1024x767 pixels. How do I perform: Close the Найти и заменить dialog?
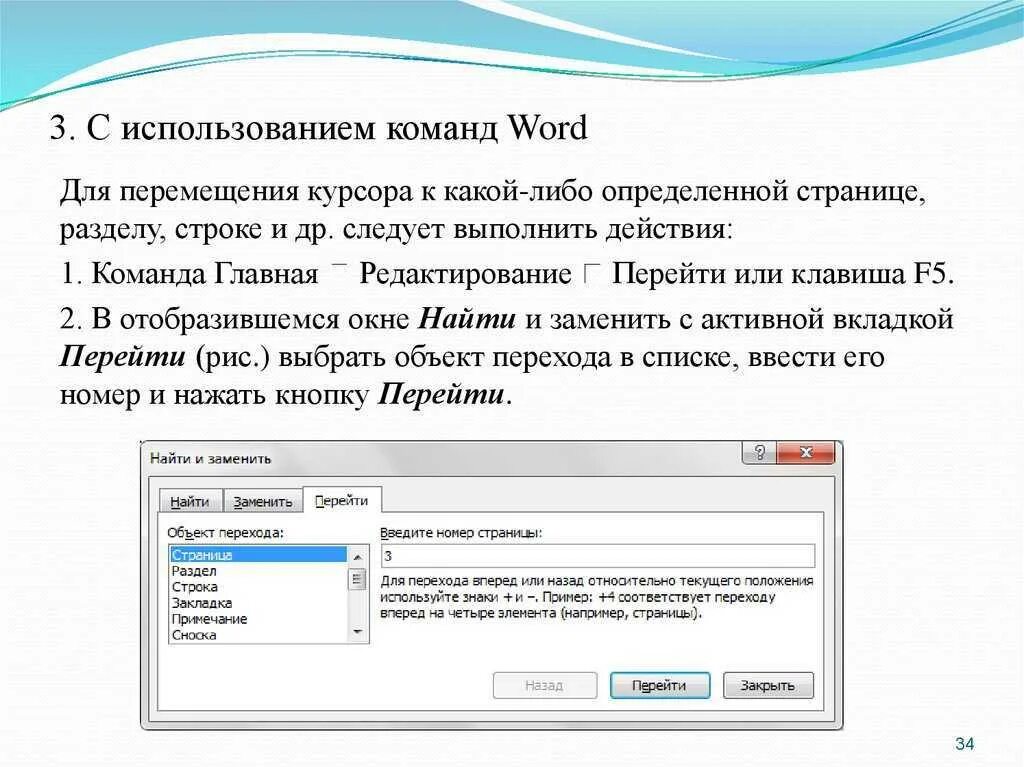(806, 453)
